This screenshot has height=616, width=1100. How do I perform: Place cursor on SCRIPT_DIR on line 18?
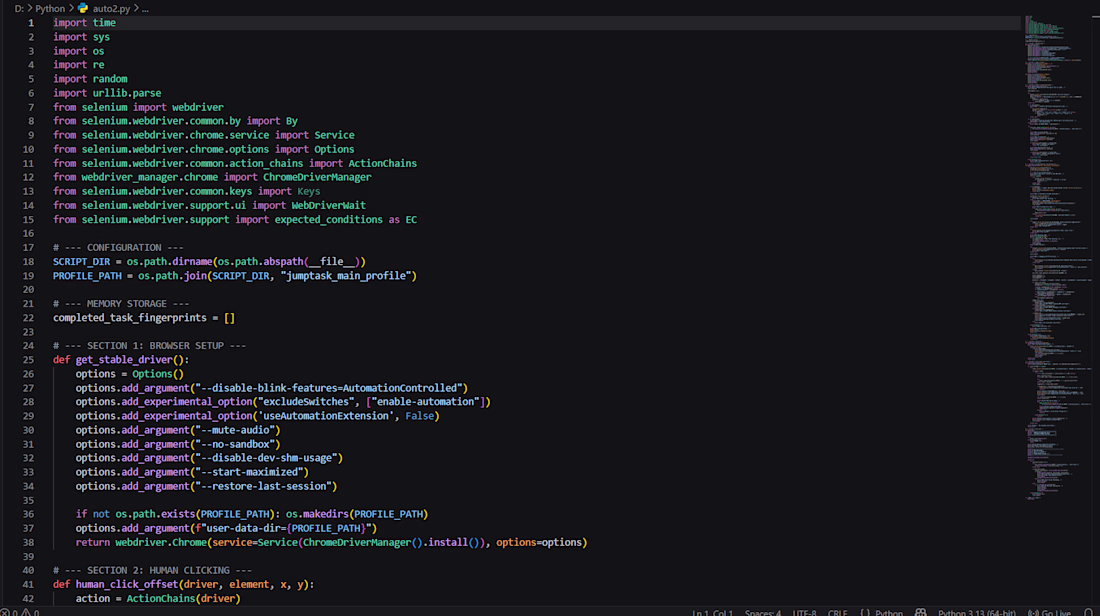[81, 261]
